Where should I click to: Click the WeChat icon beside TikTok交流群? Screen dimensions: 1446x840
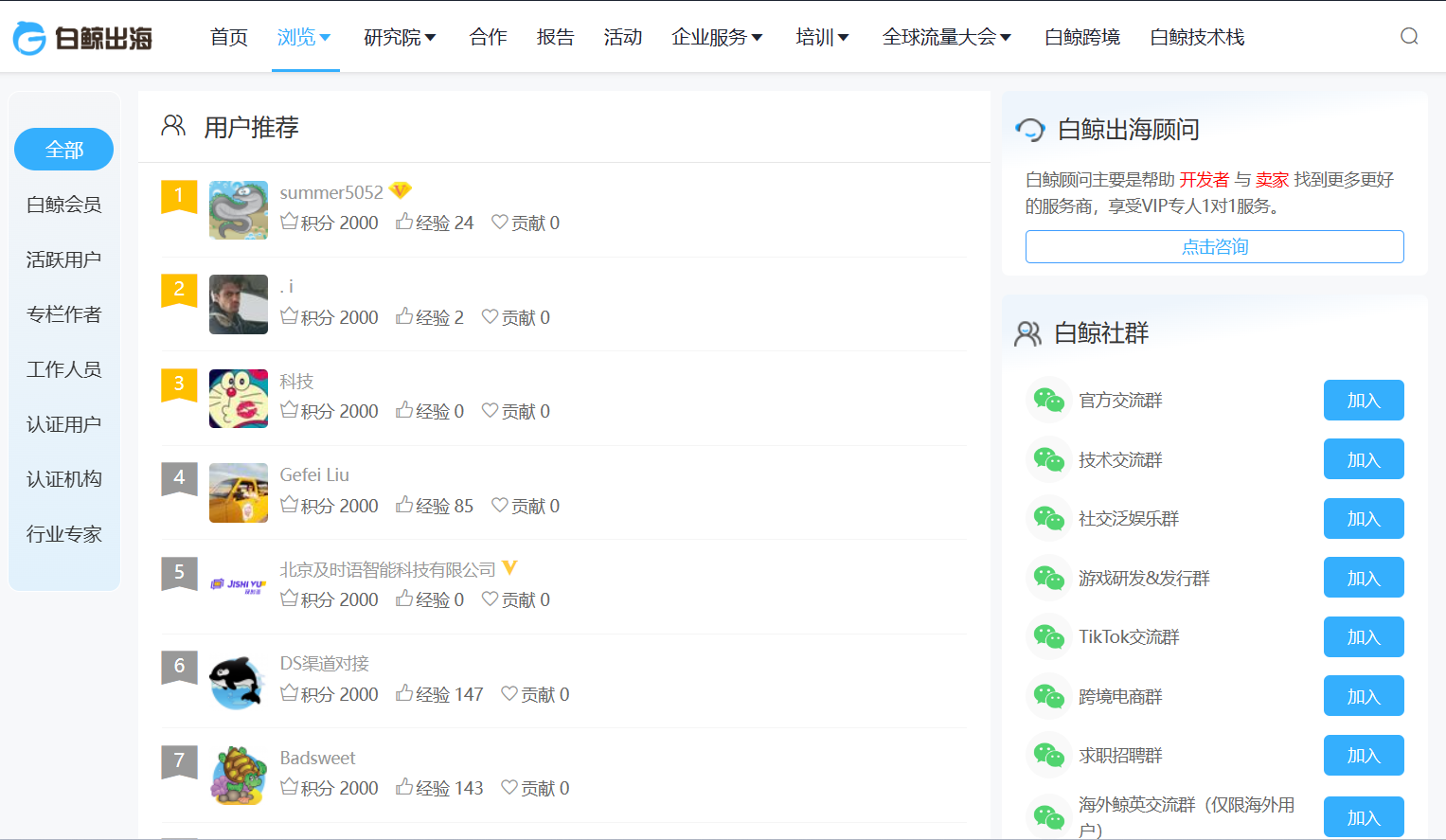[1048, 636]
